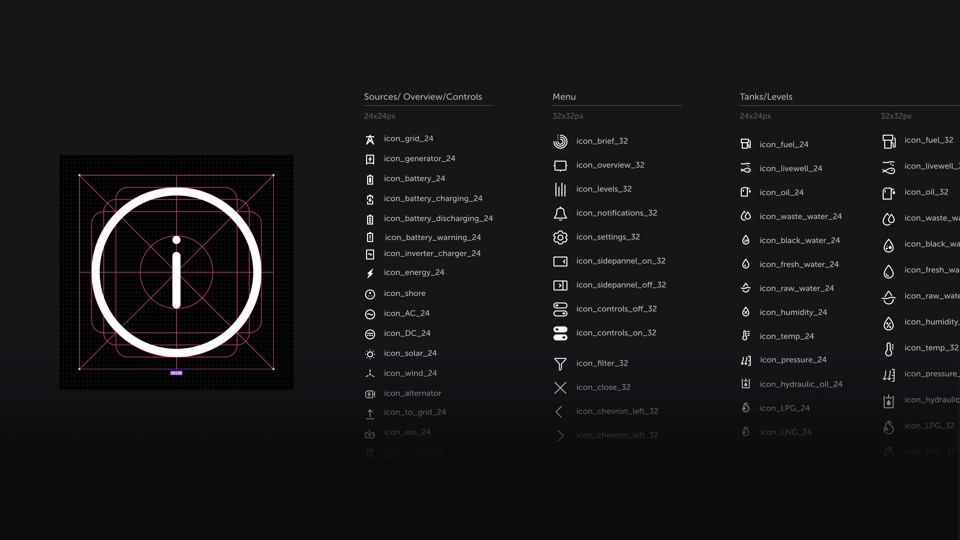The width and height of the screenshot is (960, 540).
Task: Click the flame icon beside icon_LPG_24
Action: (x=746, y=408)
